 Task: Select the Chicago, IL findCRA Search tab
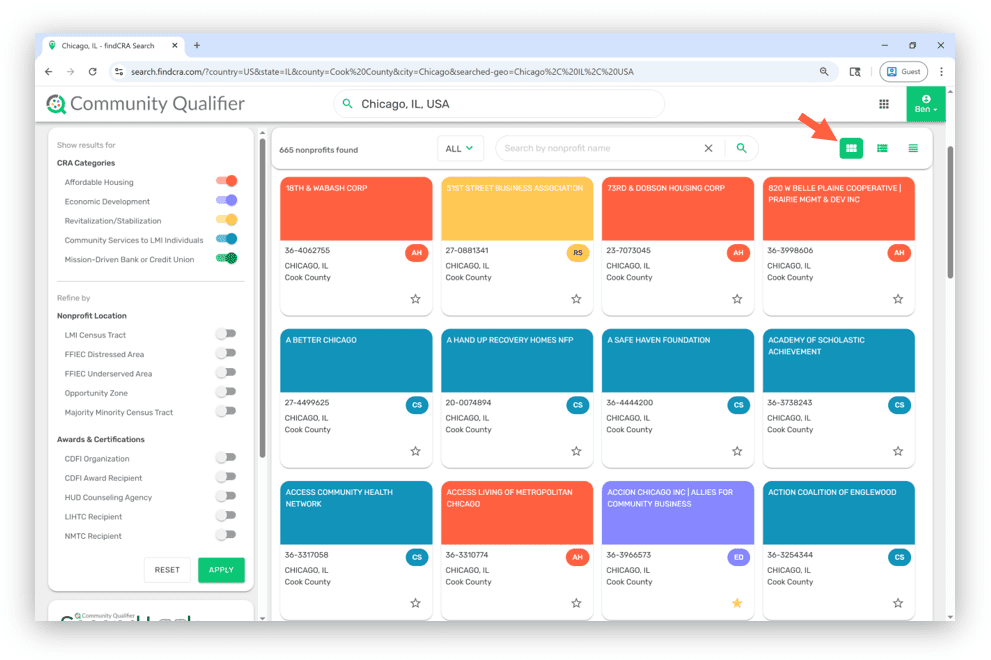click(x=112, y=46)
